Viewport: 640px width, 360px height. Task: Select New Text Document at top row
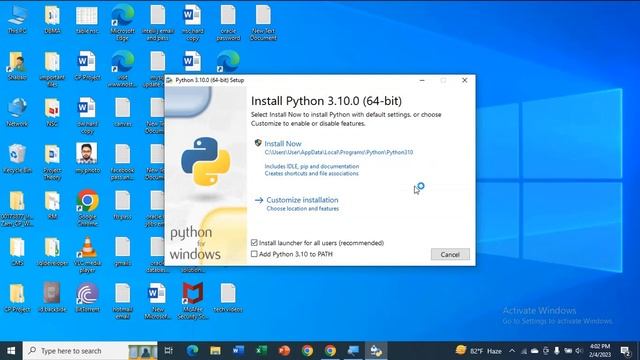pos(263,23)
